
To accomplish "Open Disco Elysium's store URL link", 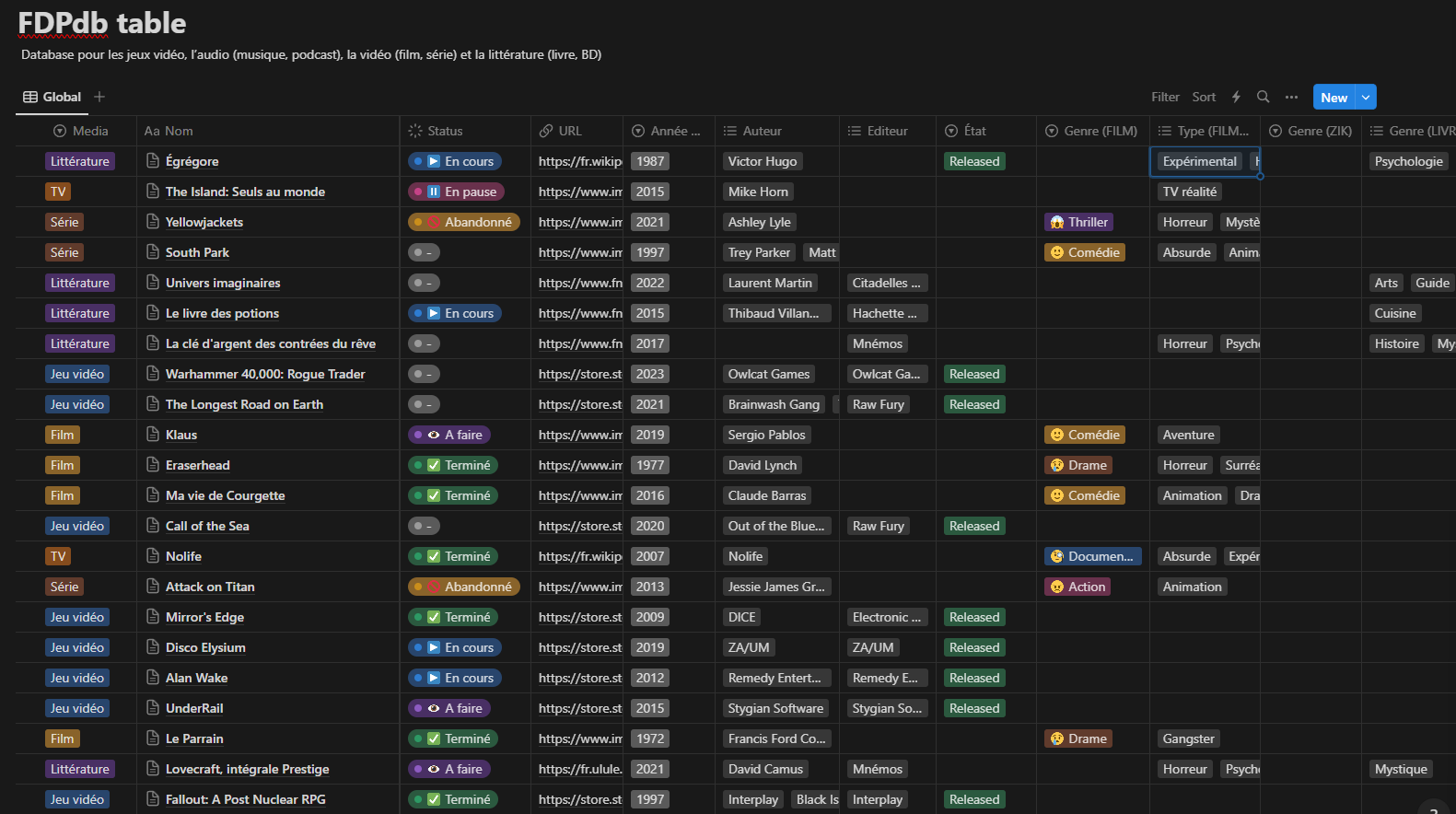I will (x=580, y=647).
